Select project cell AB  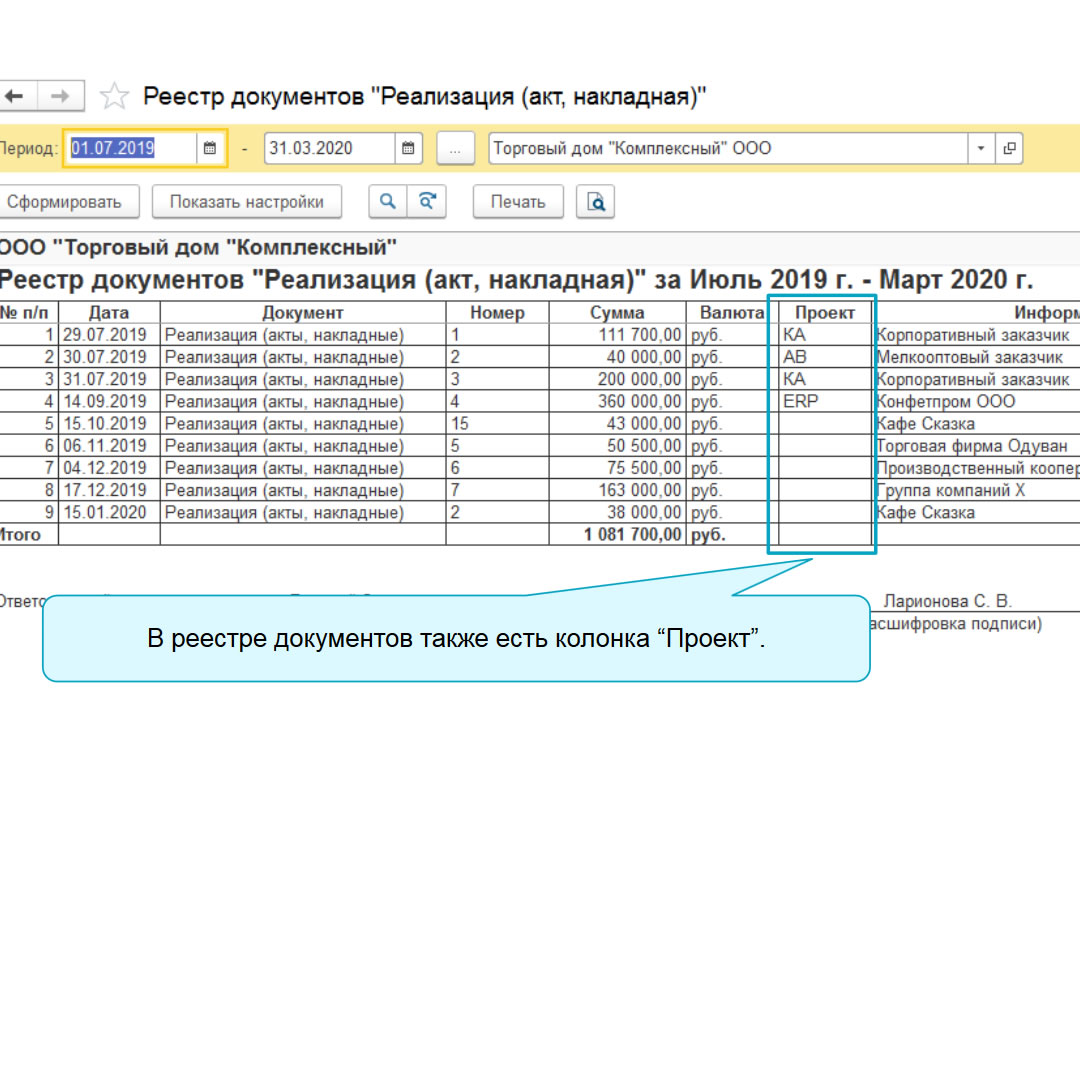click(824, 357)
